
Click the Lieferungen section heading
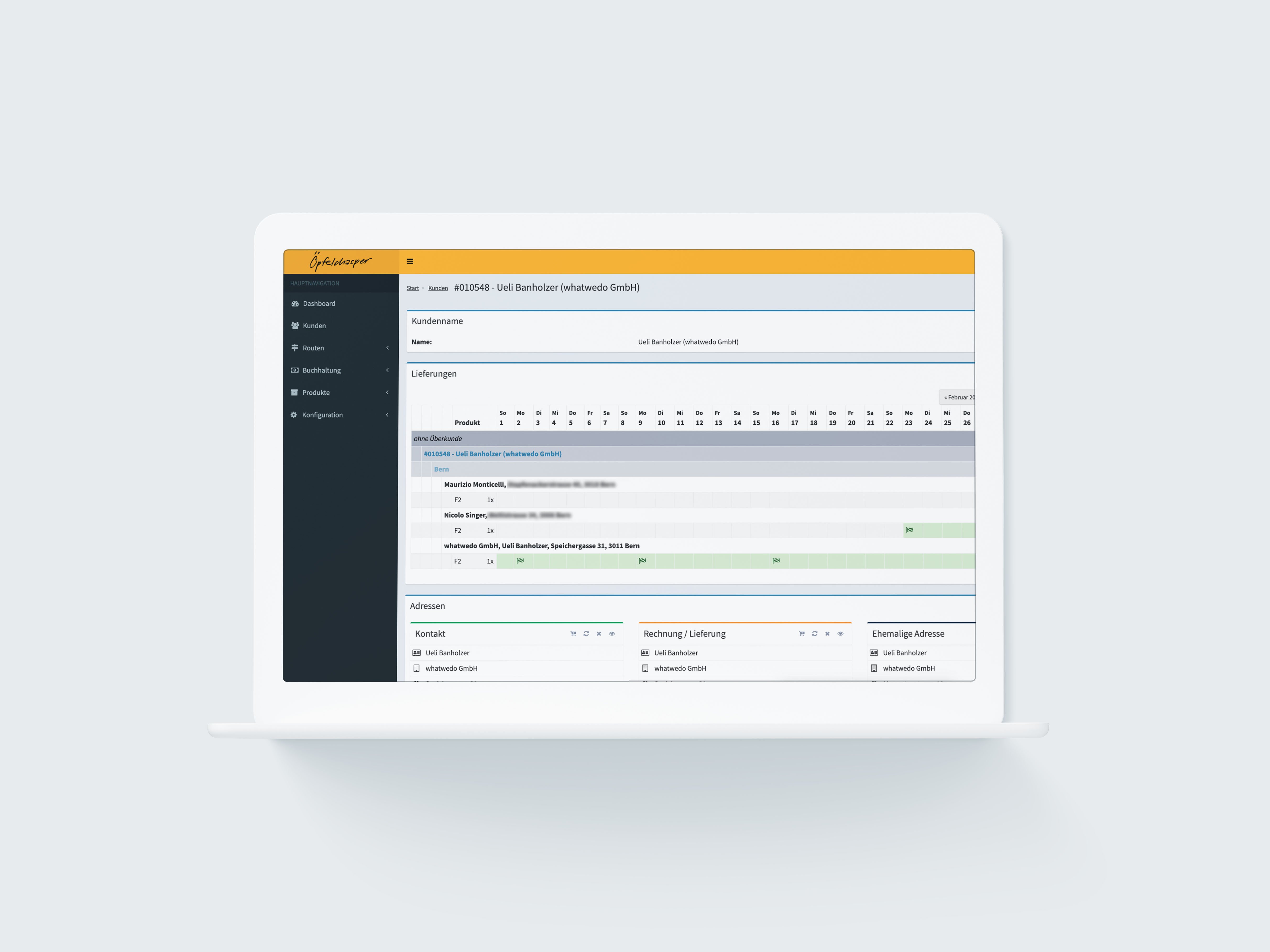tap(434, 374)
